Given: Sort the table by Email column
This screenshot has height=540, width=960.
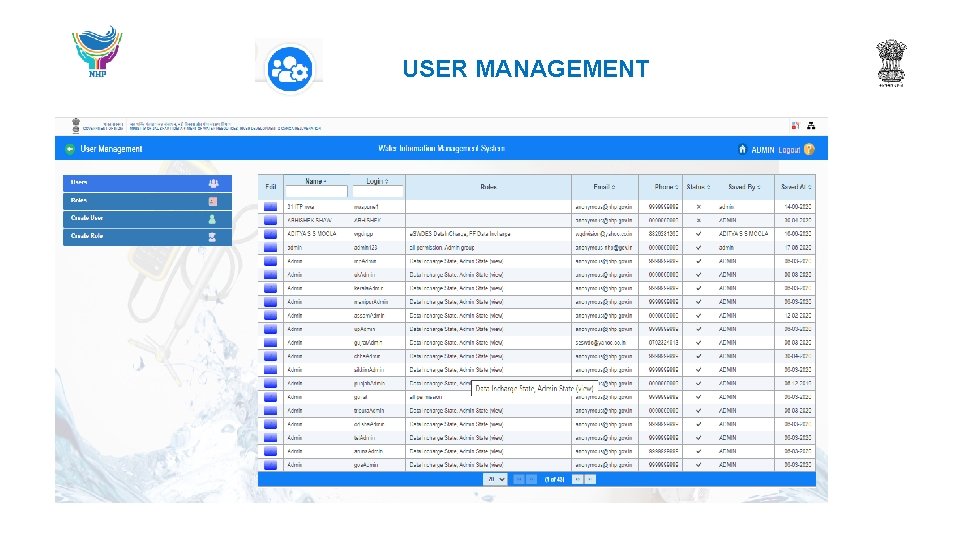Looking at the screenshot, I should tap(604, 187).
